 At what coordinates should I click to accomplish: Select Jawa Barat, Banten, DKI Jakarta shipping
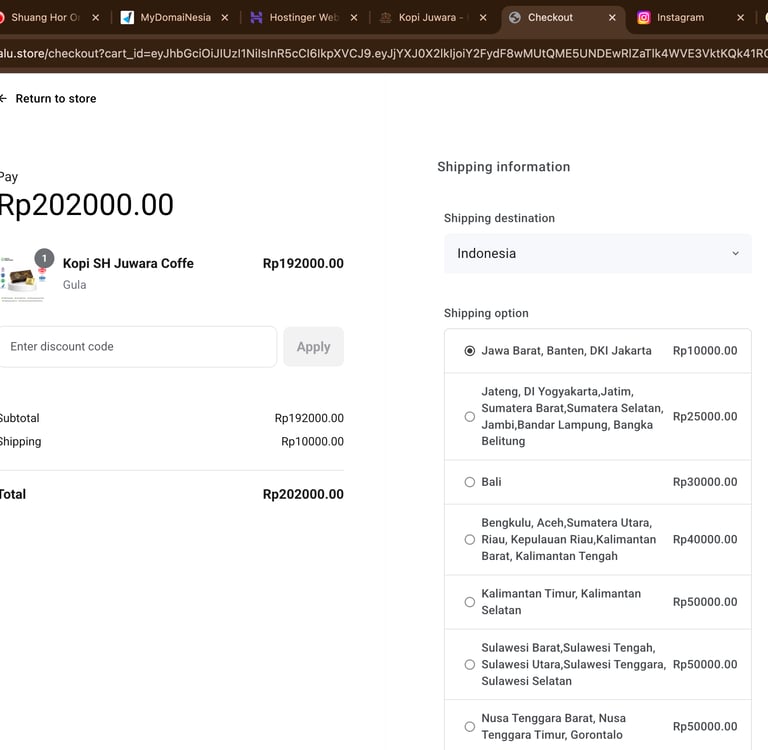click(470, 351)
